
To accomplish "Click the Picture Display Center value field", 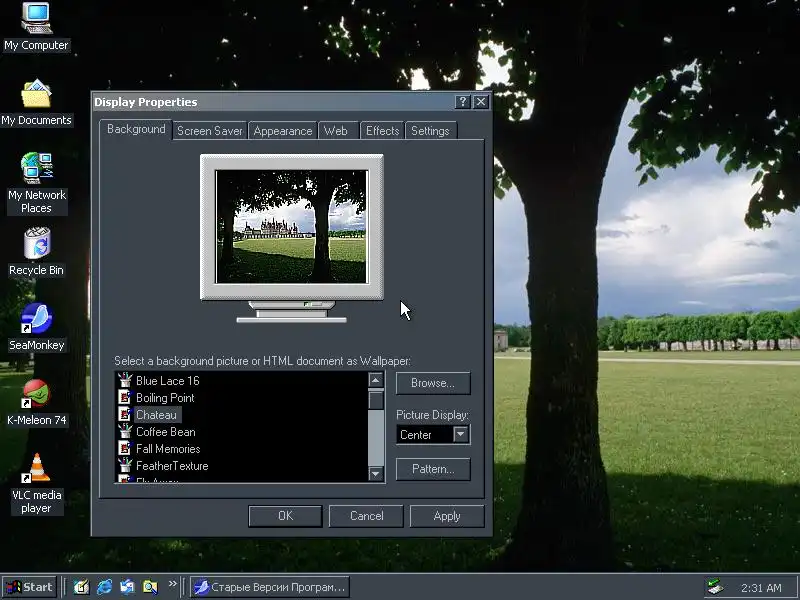I will coord(424,435).
